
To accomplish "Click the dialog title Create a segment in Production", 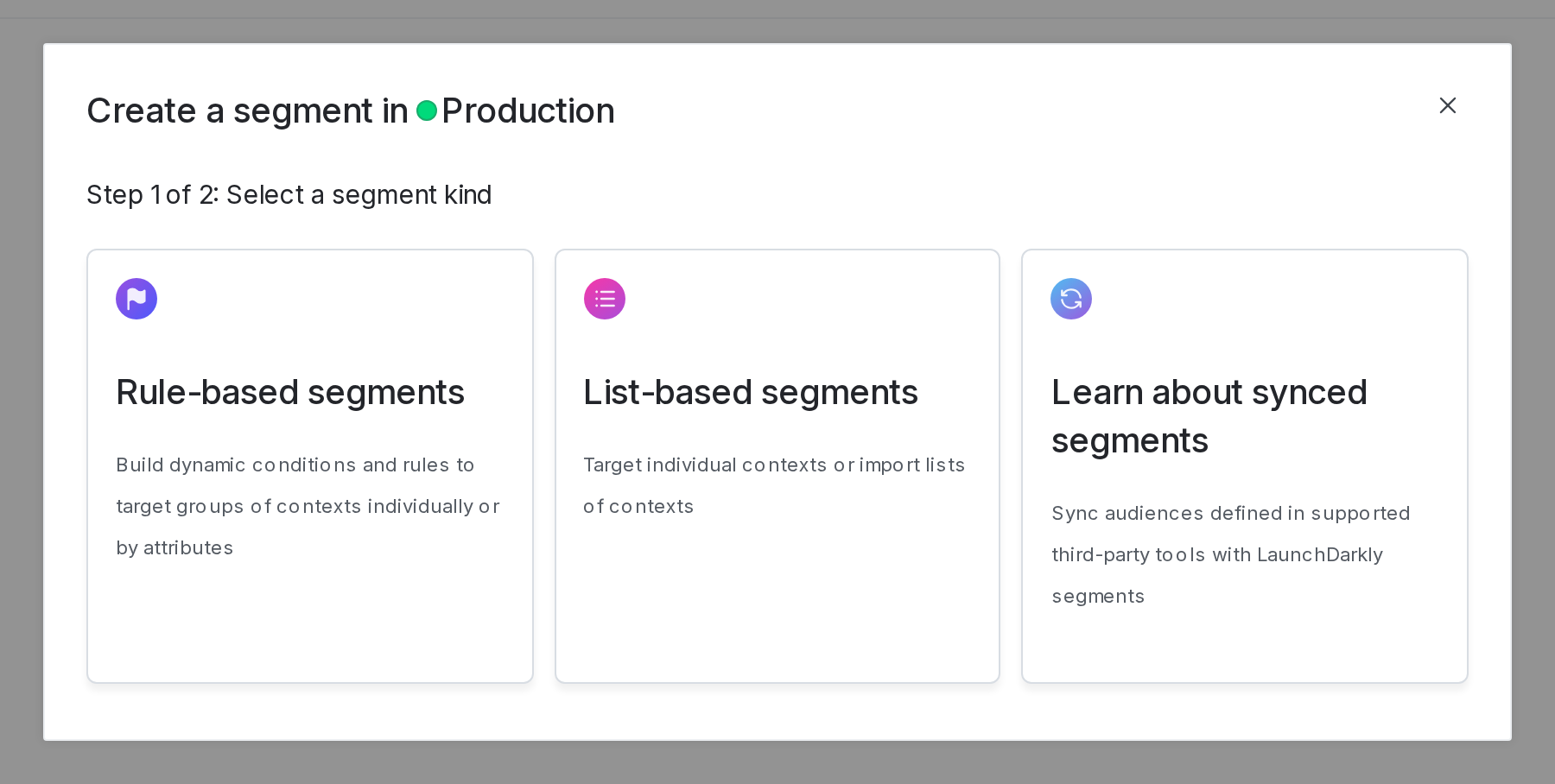I will tap(350, 111).
